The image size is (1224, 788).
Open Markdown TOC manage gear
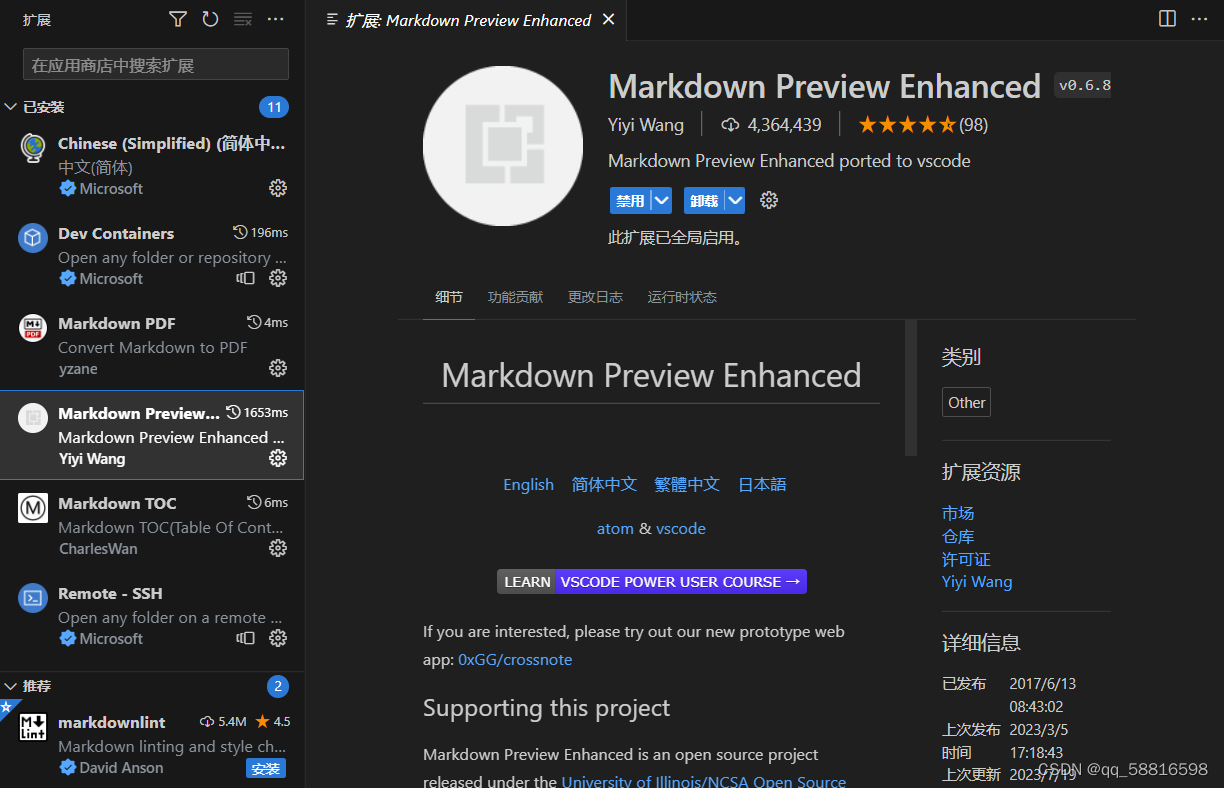coord(278,548)
